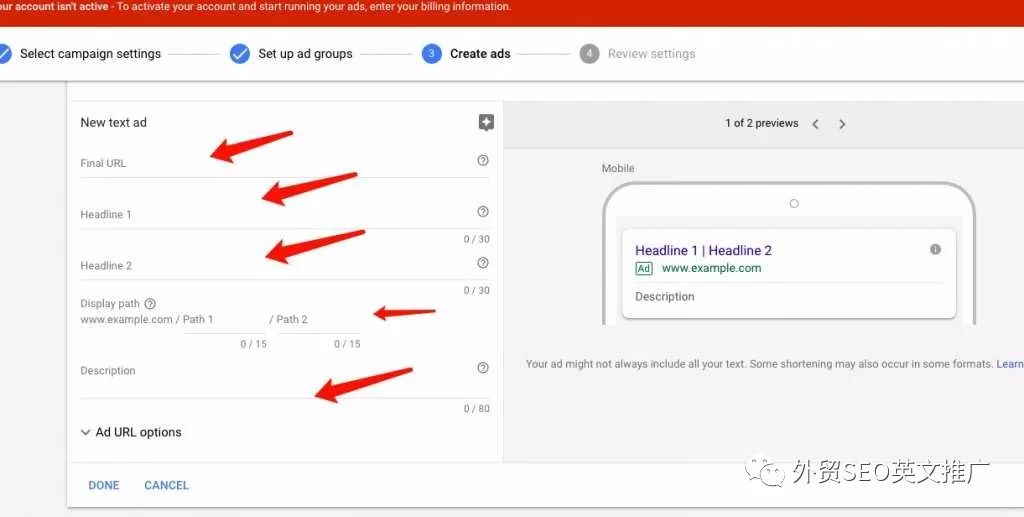Click Display path help icon
Screen dimensions: 1024x517
(150, 304)
